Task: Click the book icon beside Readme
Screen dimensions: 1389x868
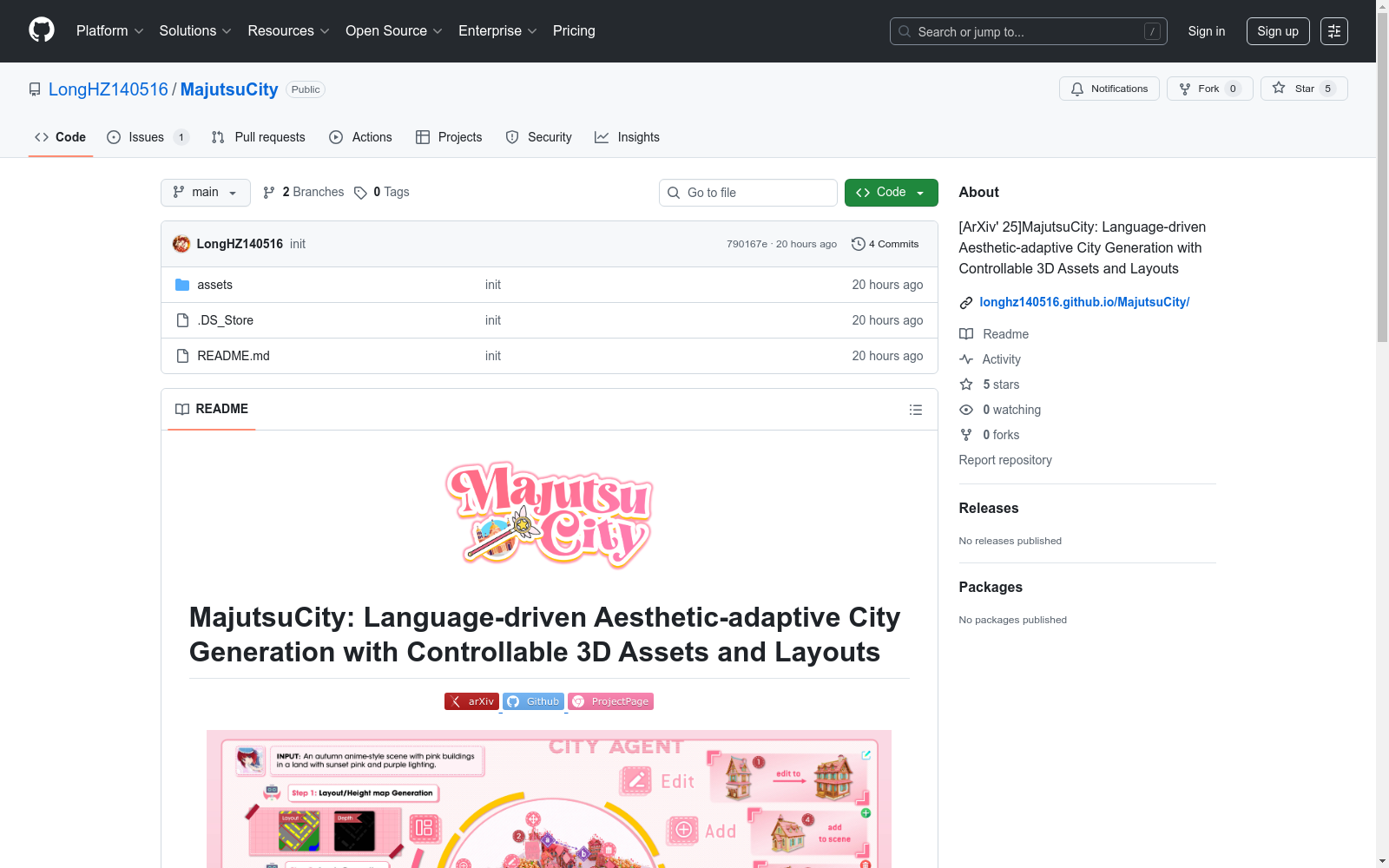Action: (966, 334)
